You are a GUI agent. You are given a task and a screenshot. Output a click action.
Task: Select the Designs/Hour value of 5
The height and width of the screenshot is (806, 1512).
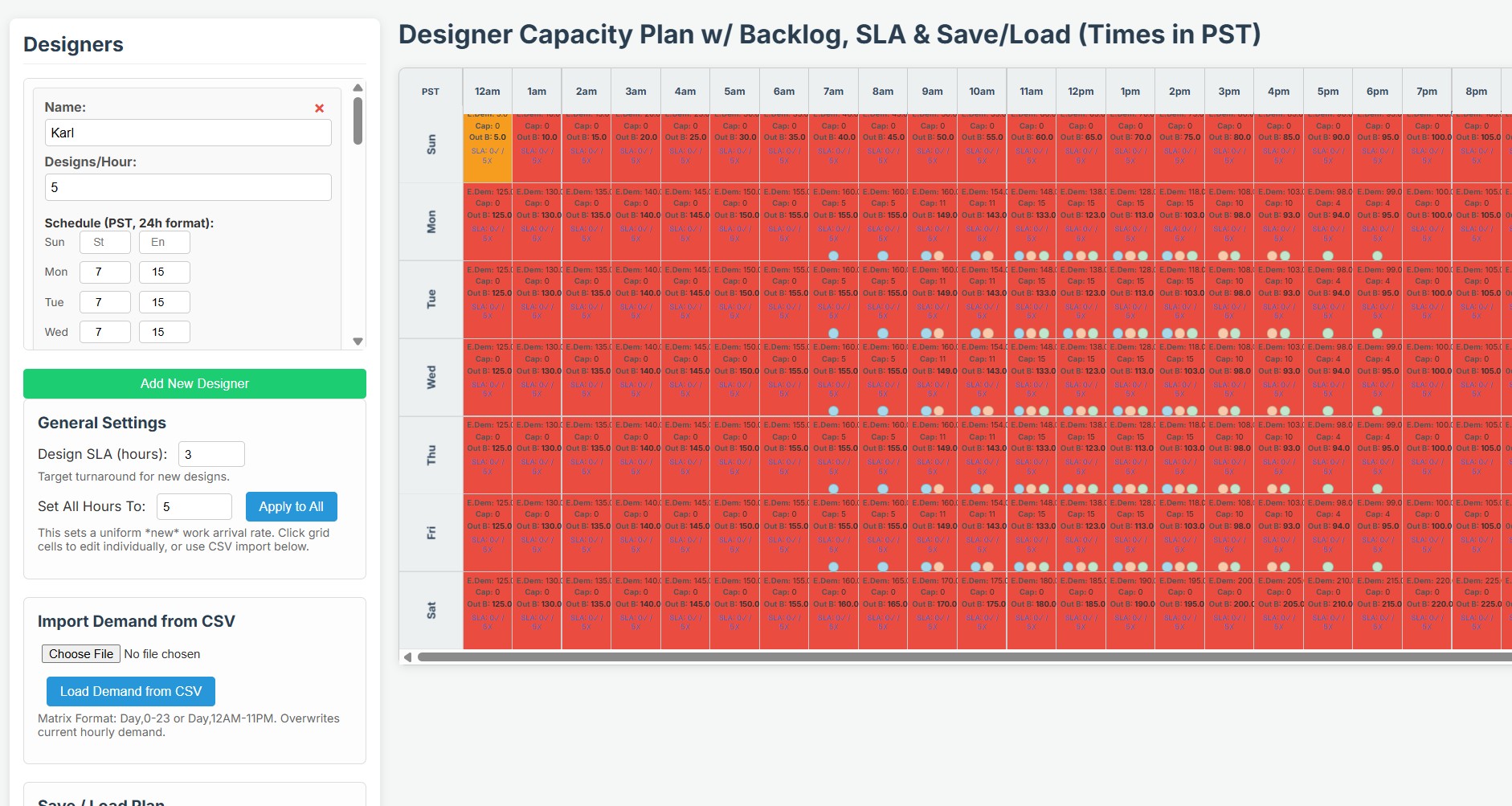coord(188,186)
